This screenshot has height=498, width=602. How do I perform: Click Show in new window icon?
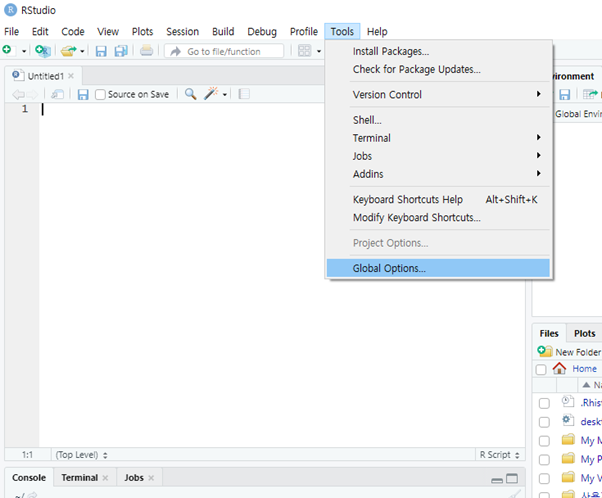pos(58,94)
